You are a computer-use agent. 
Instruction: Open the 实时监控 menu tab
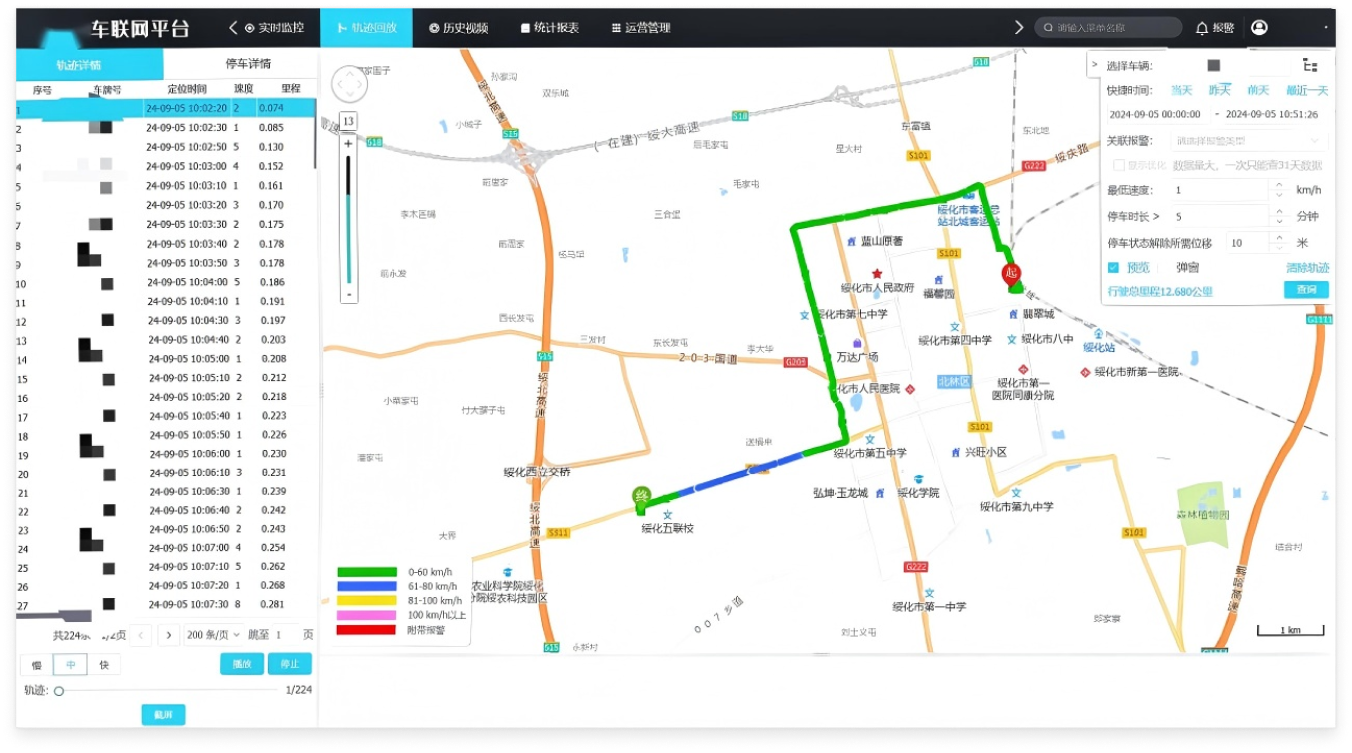tap(274, 28)
